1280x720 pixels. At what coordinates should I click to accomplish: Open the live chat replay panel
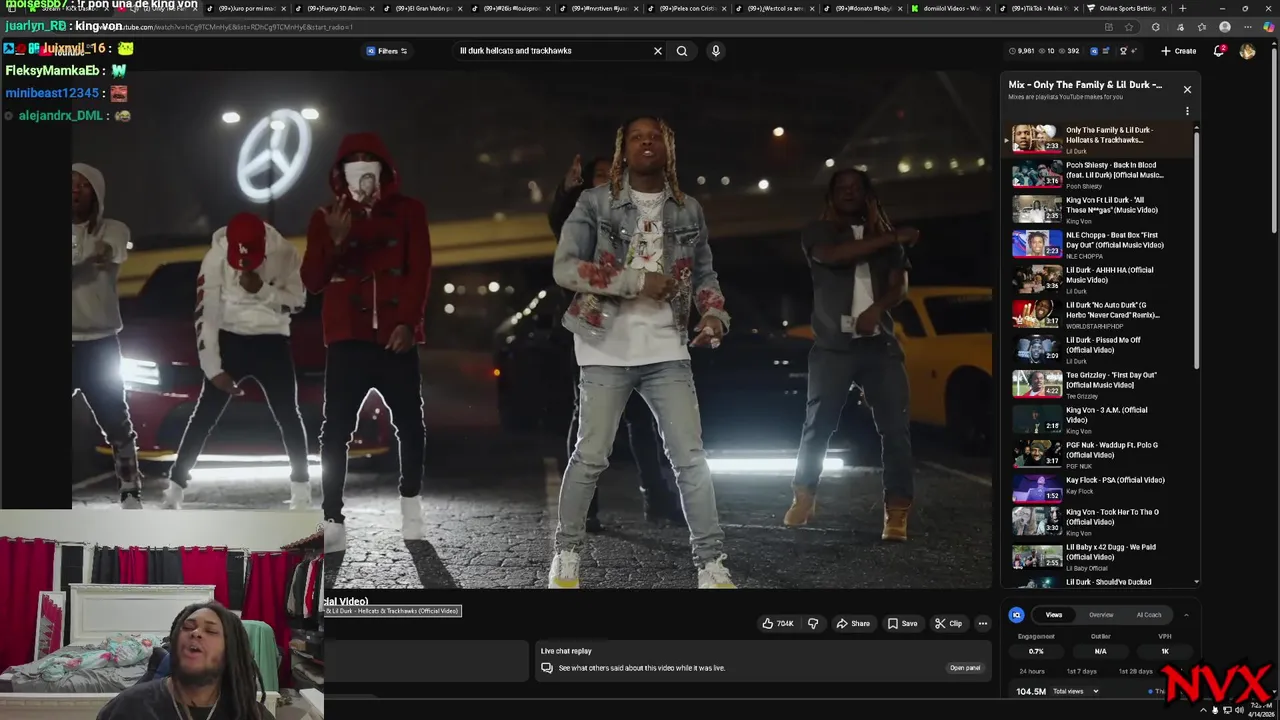click(965, 668)
